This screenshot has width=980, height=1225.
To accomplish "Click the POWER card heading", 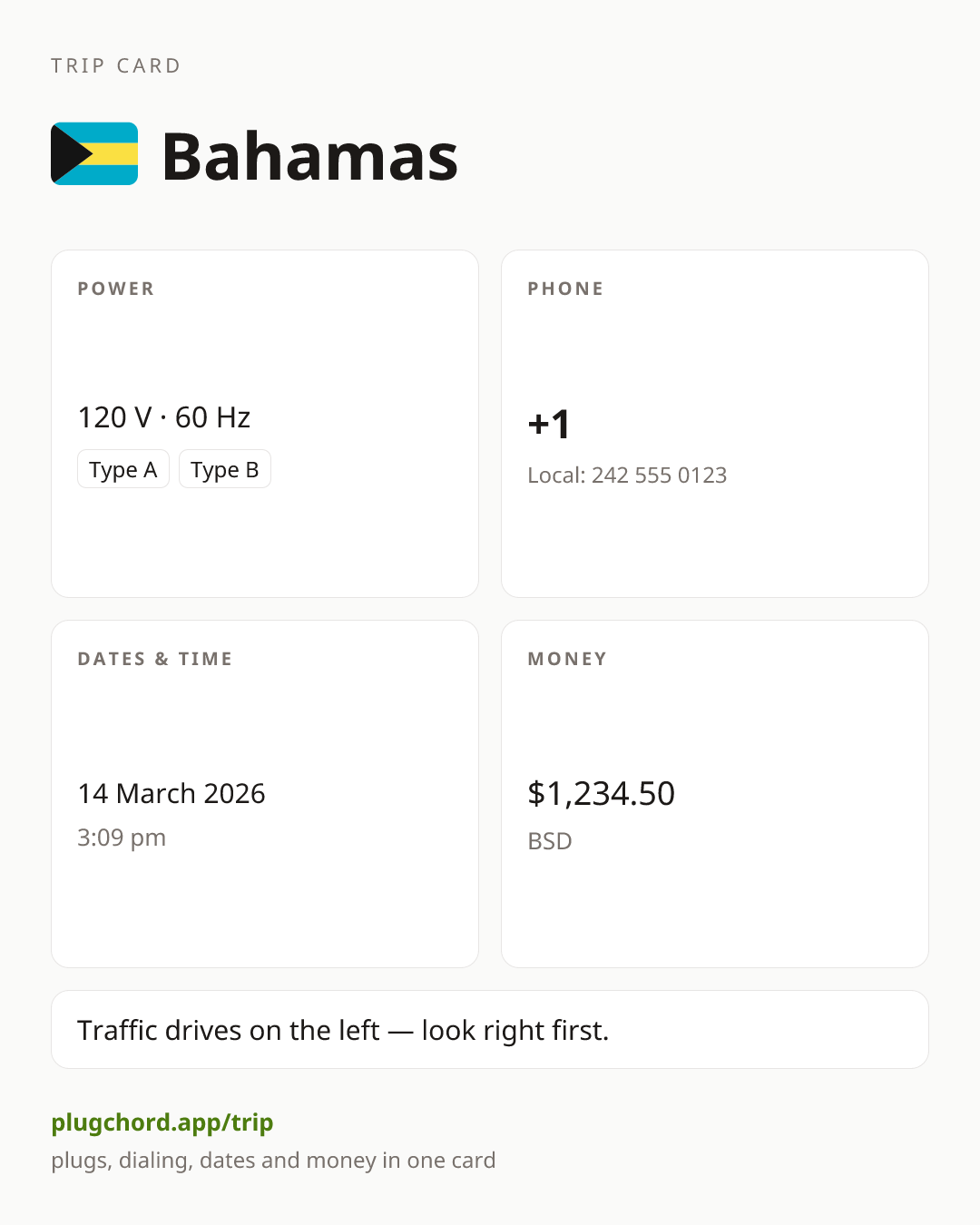I will coord(116,289).
